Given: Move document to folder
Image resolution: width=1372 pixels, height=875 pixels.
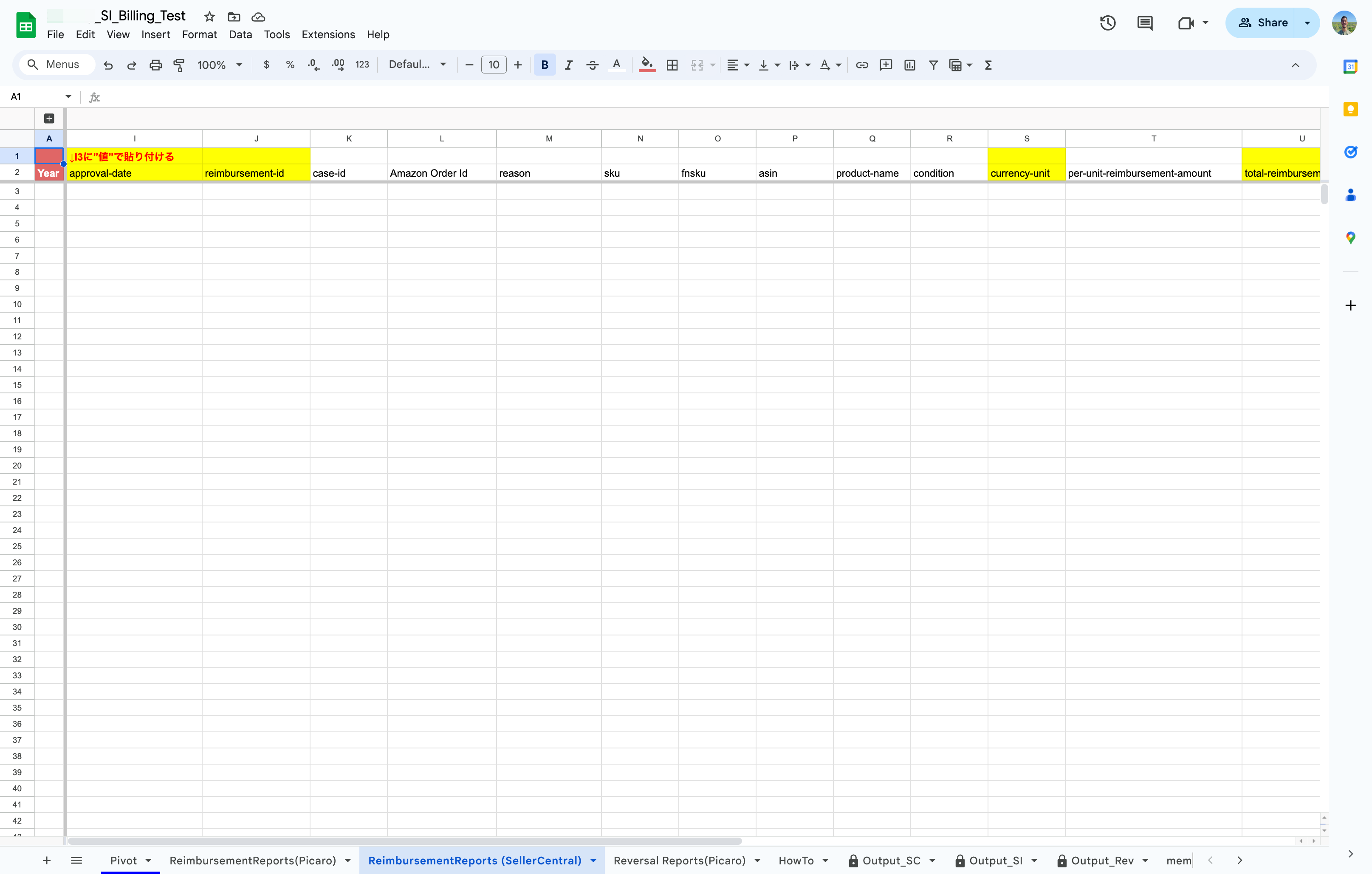Looking at the screenshot, I should pyautogui.click(x=234, y=17).
